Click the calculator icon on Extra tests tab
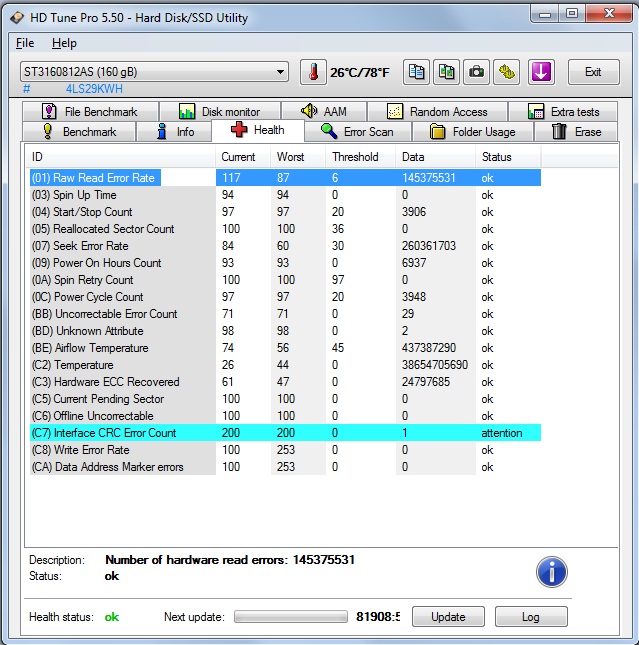The image size is (639, 645). point(536,111)
